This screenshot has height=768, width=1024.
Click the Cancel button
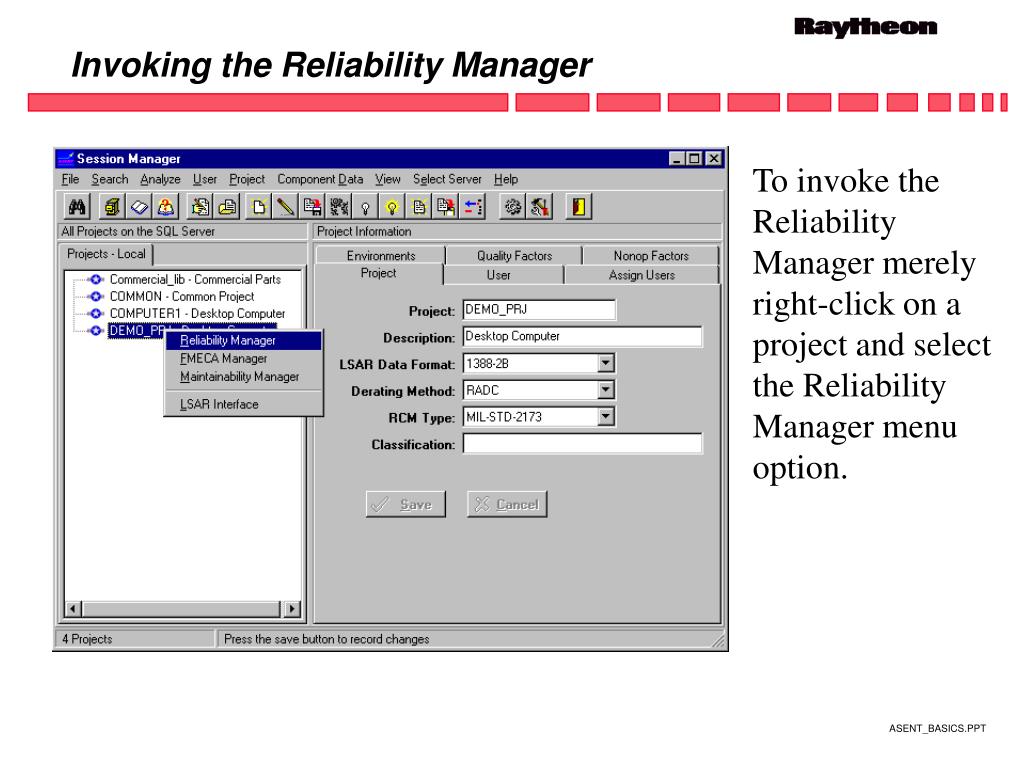point(507,504)
